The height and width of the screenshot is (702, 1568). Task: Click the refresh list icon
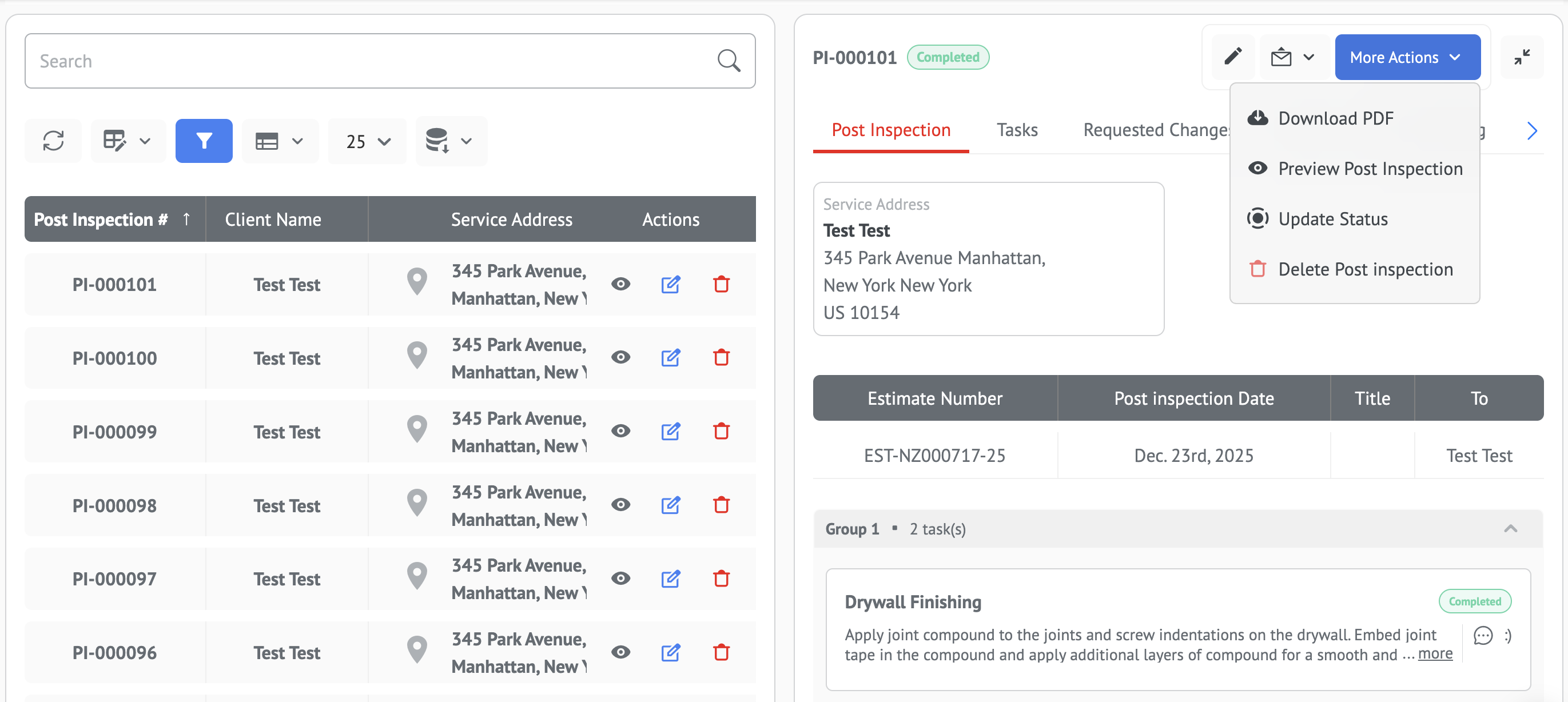pyautogui.click(x=53, y=141)
